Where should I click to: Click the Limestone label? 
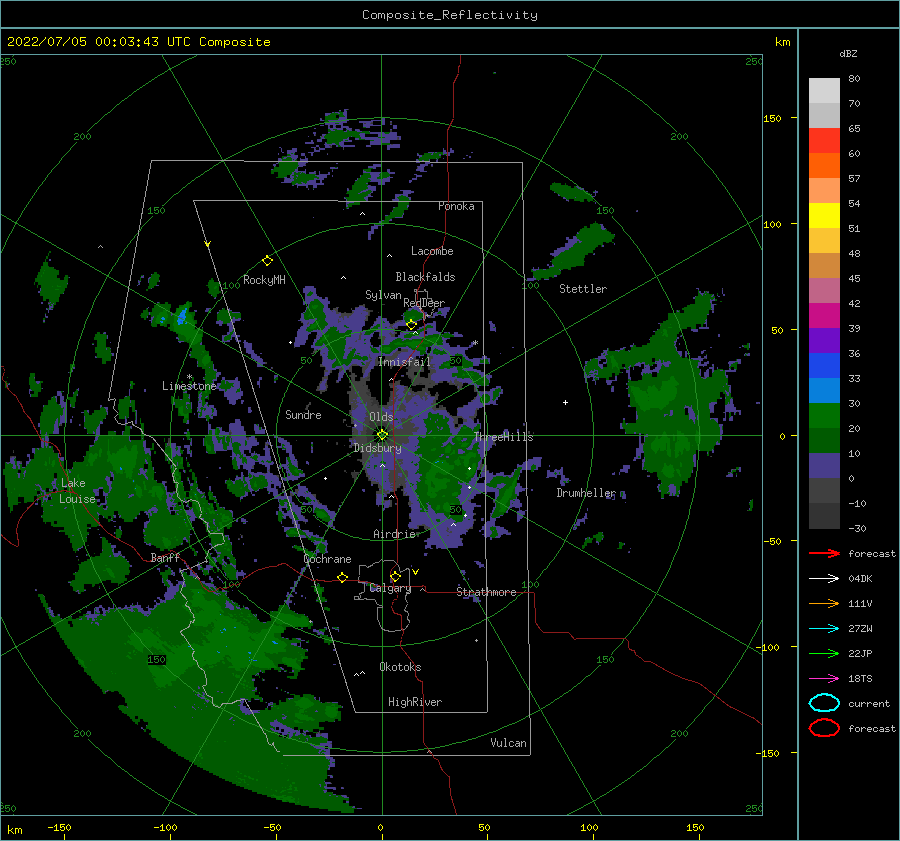pos(189,386)
